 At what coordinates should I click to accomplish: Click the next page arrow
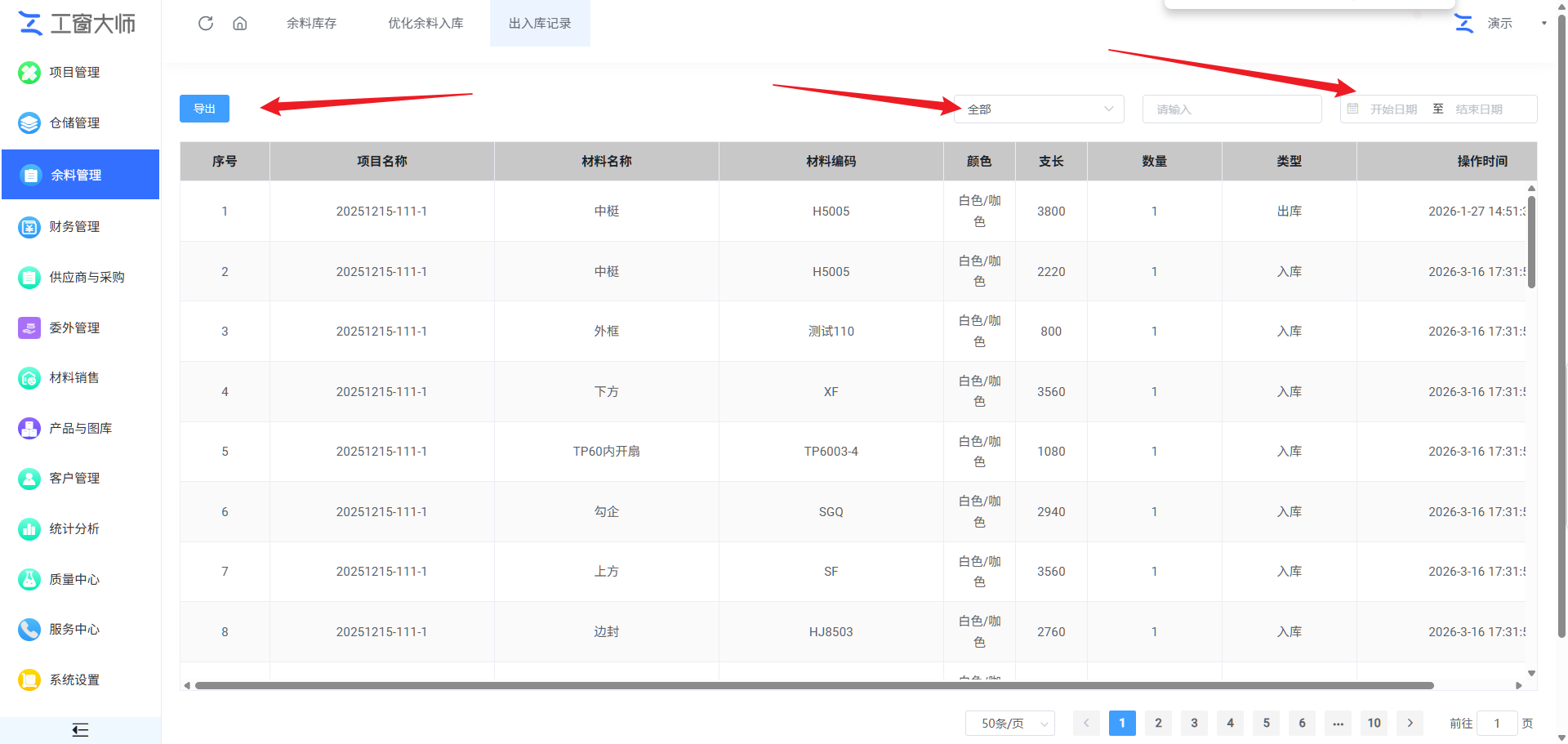coord(1410,723)
